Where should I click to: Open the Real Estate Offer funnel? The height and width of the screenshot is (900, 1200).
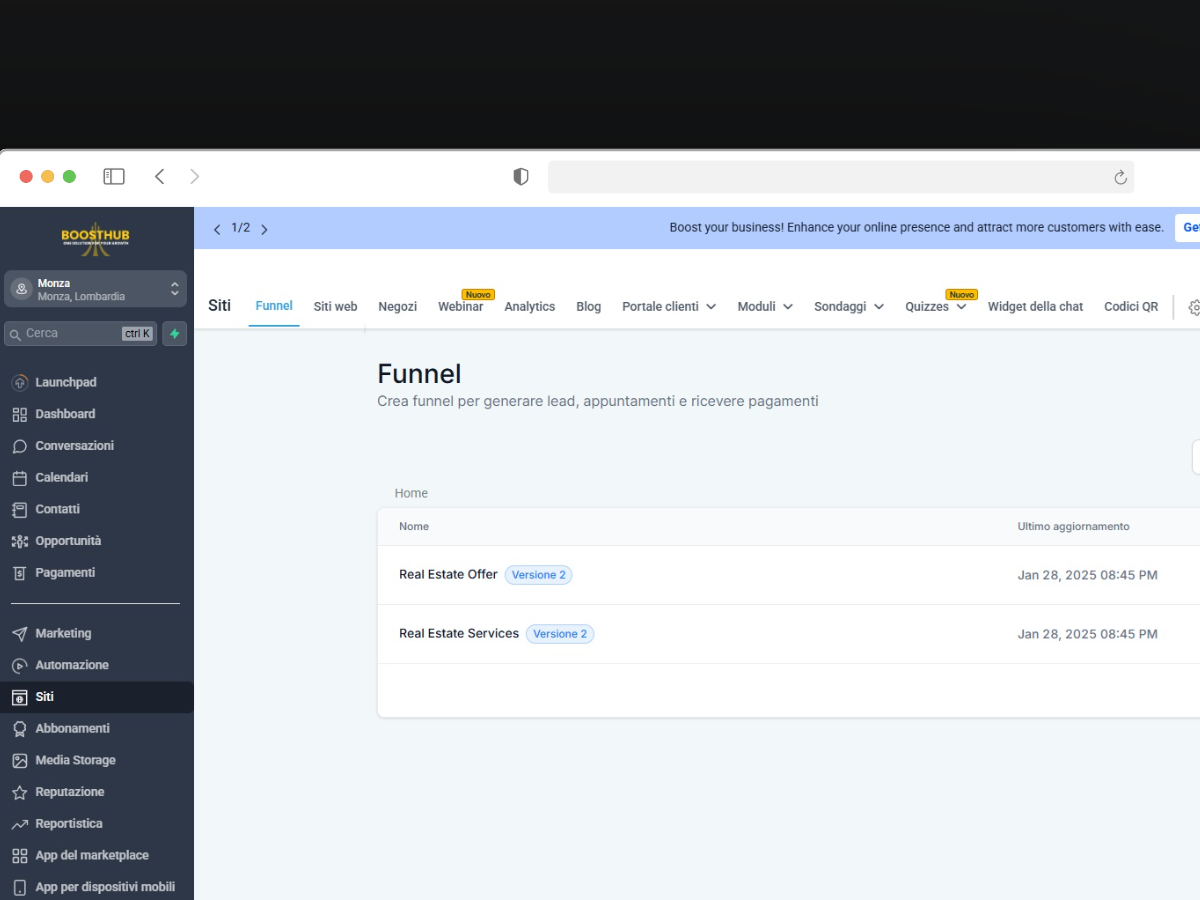click(x=448, y=575)
